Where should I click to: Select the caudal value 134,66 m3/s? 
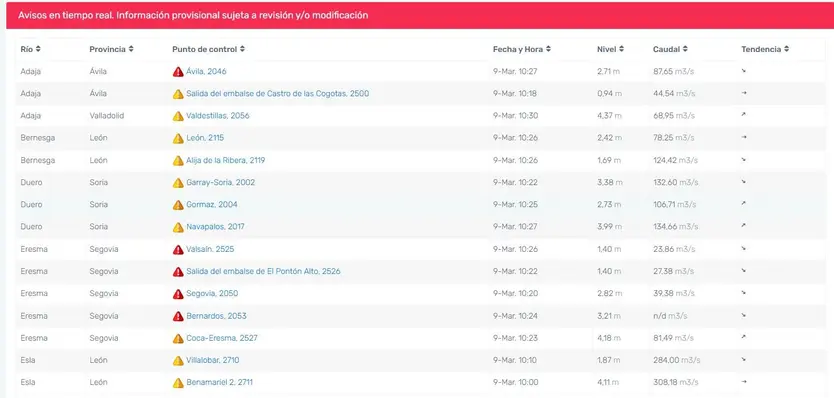coord(676,227)
